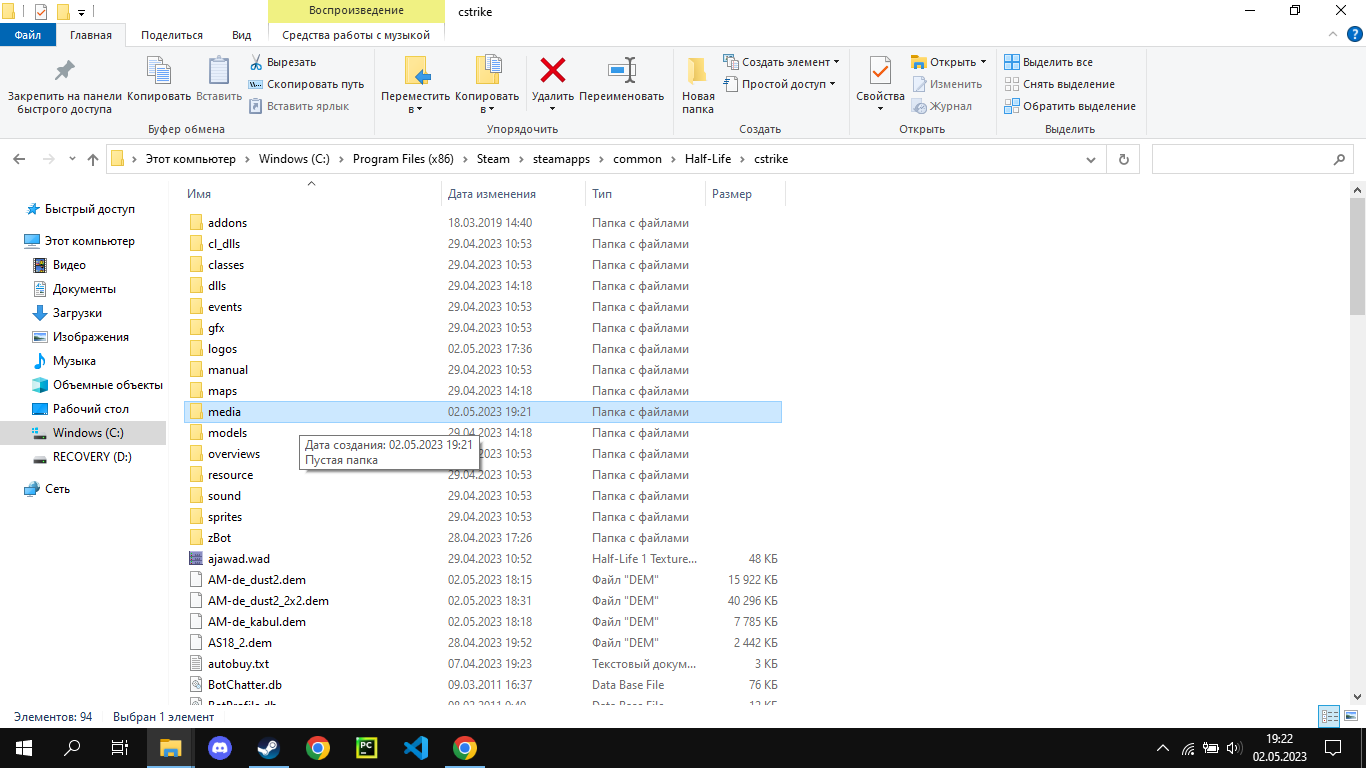Image resolution: width=1366 pixels, height=768 pixels.
Task: Open Discord from the taskbar
Action: click(x=219, y=748)
